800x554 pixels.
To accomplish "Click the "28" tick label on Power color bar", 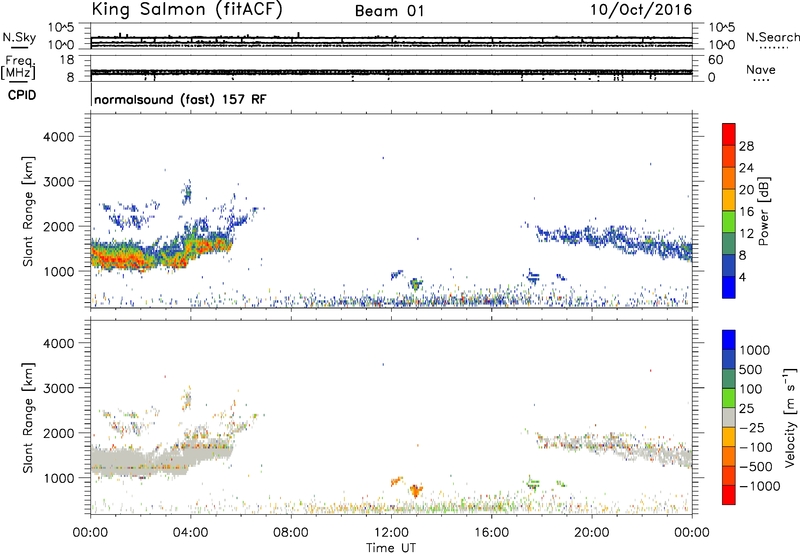I will (746, 146).
